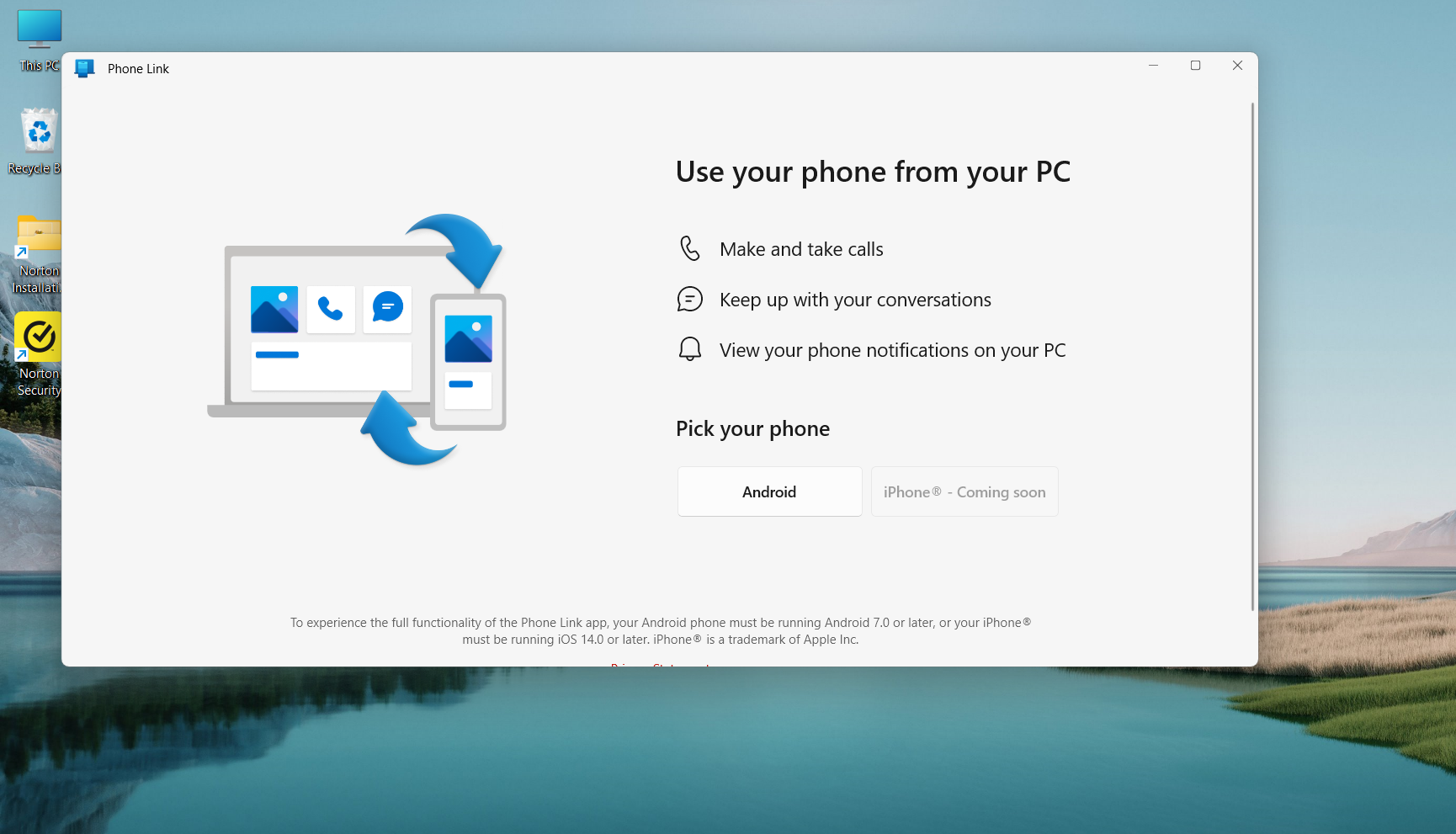Viewport: 1456px width, 834px height.
Task: Open the partially visible Privacy Statement link
Action: tap(660, 664)
